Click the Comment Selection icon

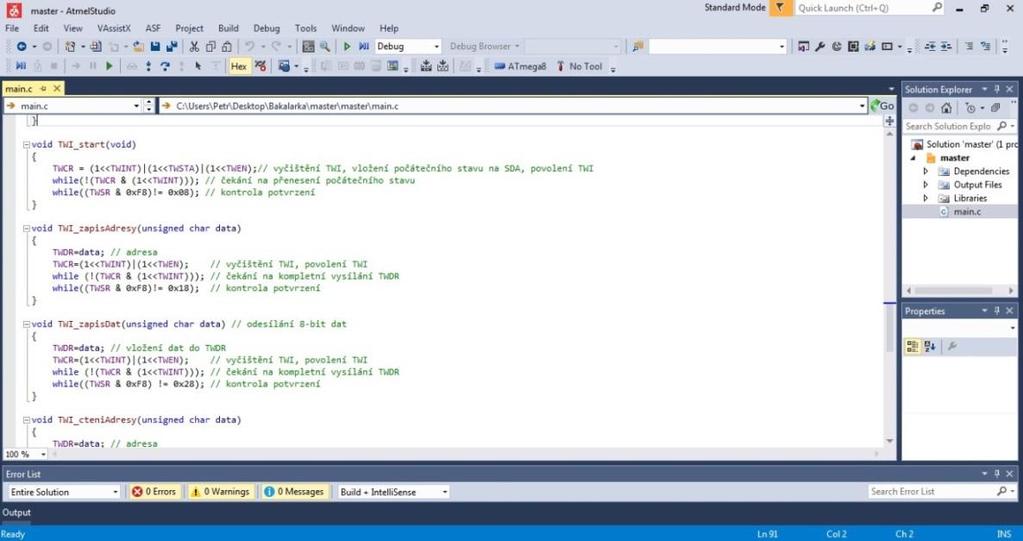point(970,46)
